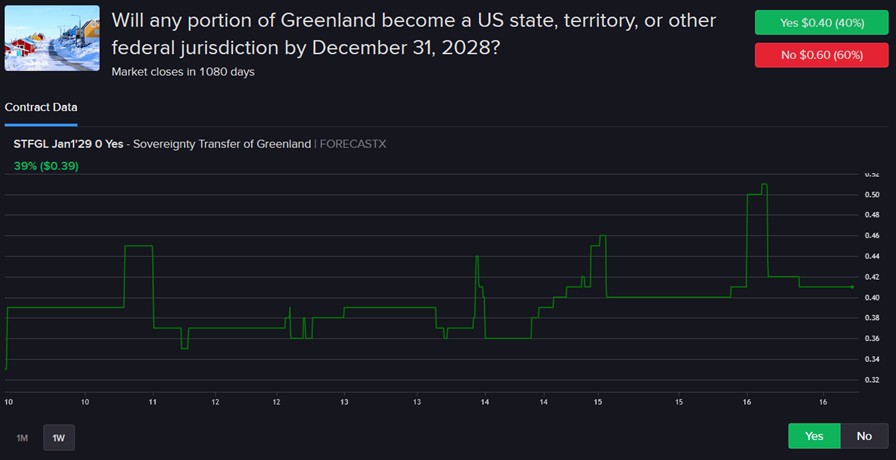This screenshot has width=896, height=460.
Task: Click the green 39% ($0.39) price label
Action: coord(46,165)
